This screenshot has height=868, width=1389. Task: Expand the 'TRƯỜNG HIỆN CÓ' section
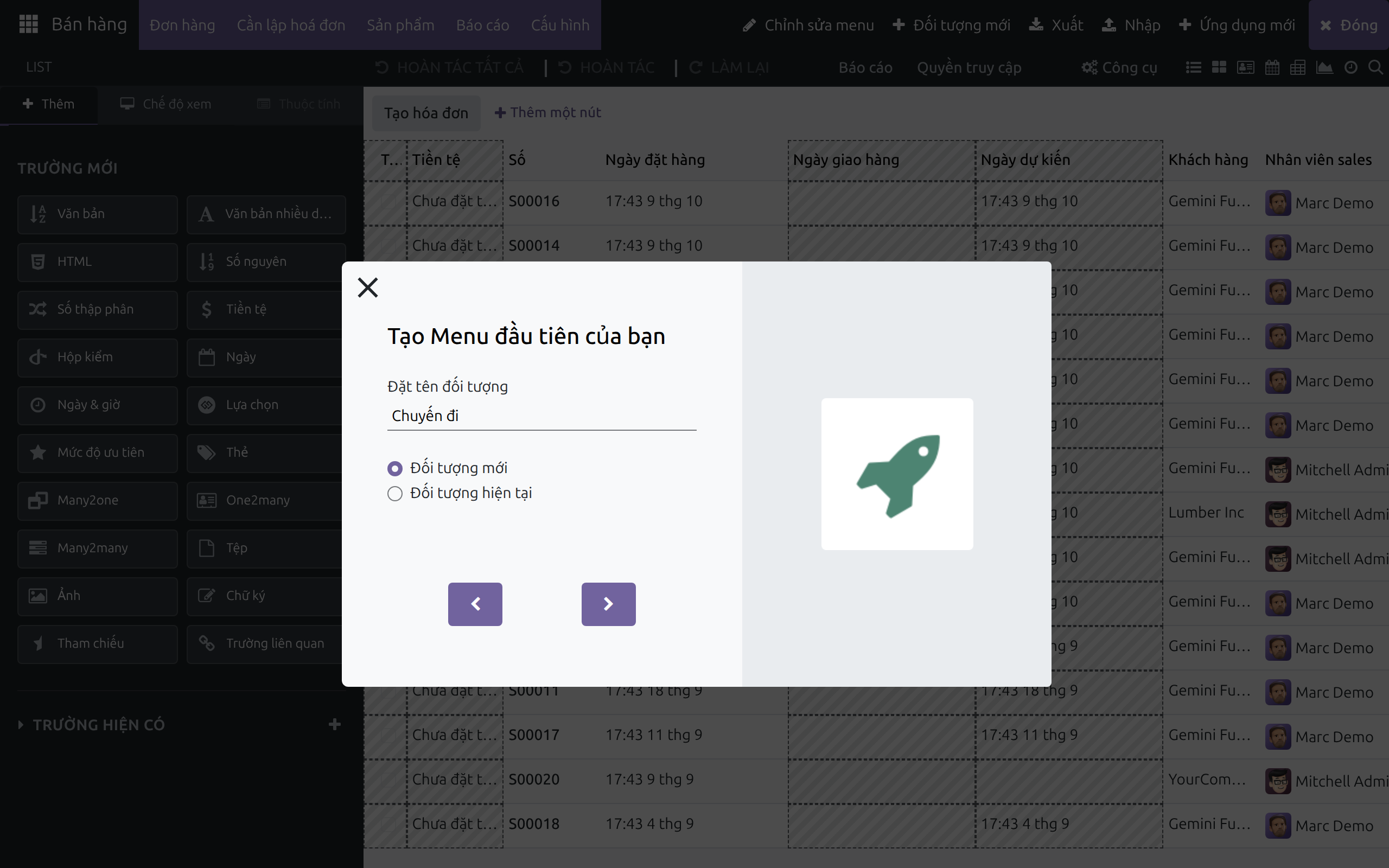92,724
